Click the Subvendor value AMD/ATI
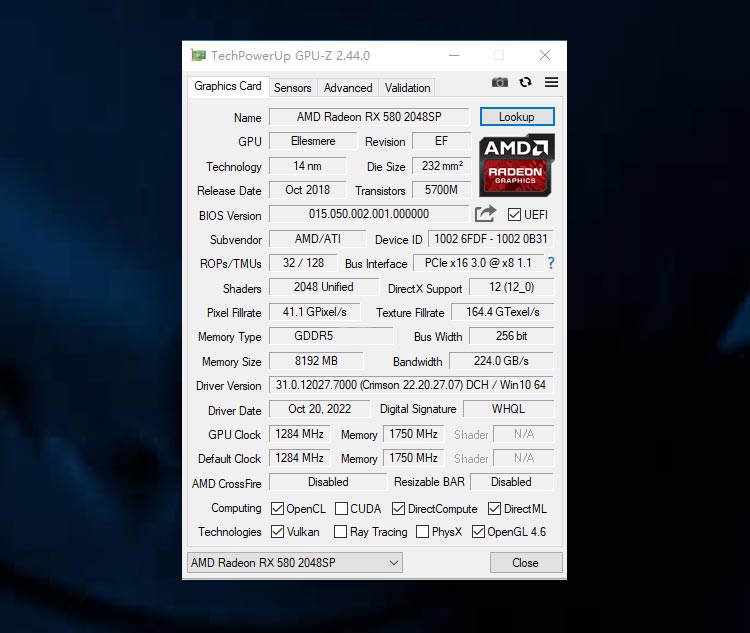 point(317,239)
